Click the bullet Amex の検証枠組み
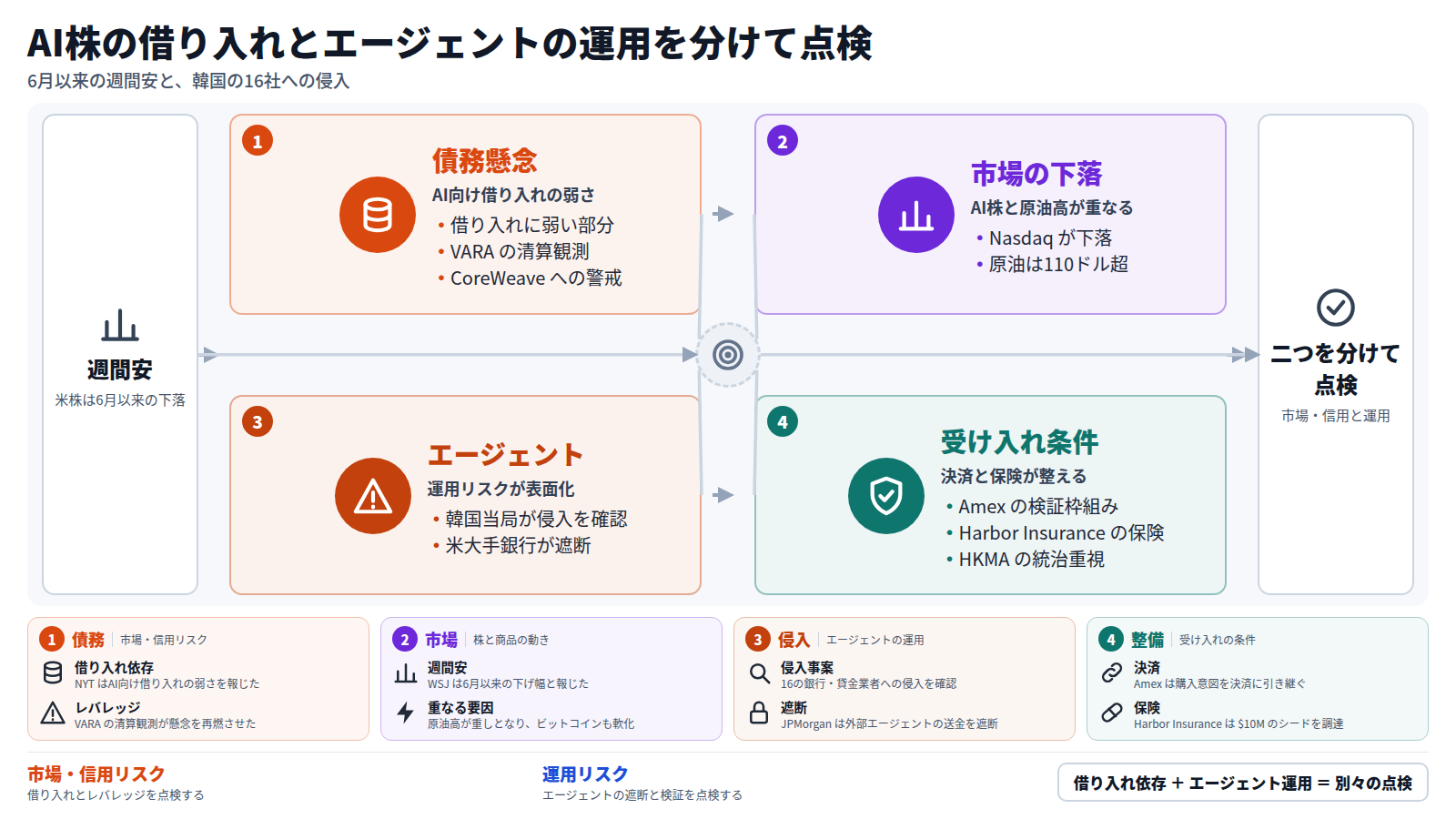This screenshot has height=819, width=1456. point(1038,506)
